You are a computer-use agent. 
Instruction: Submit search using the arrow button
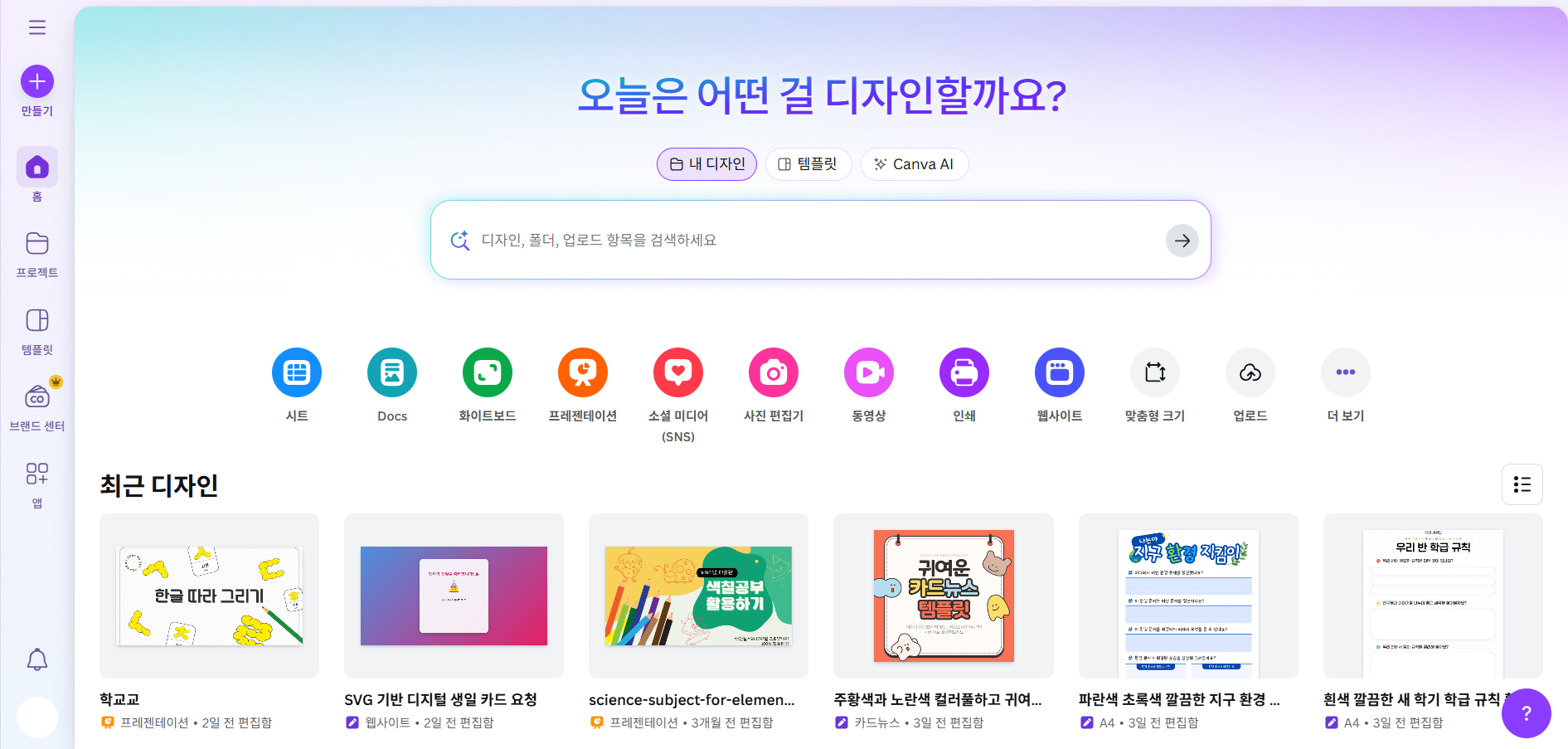(x=1182, y=241)
